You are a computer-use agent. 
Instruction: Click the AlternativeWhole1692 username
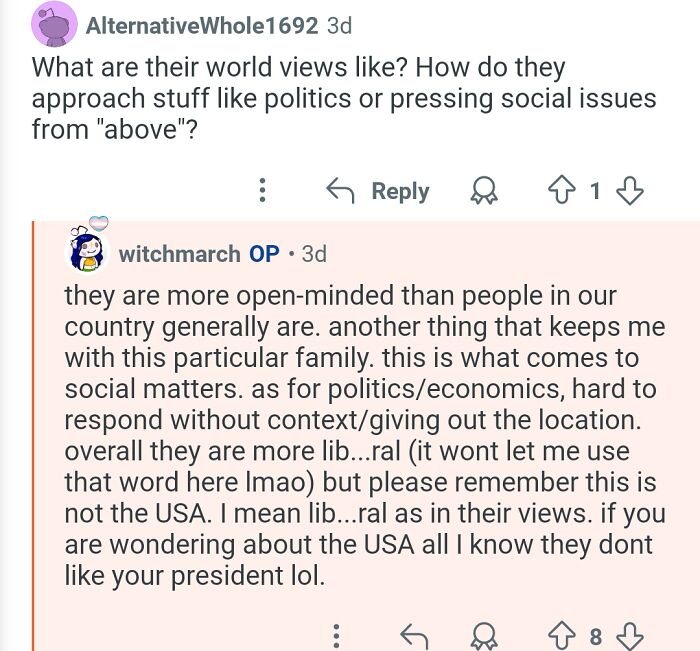tap(203, 26)
